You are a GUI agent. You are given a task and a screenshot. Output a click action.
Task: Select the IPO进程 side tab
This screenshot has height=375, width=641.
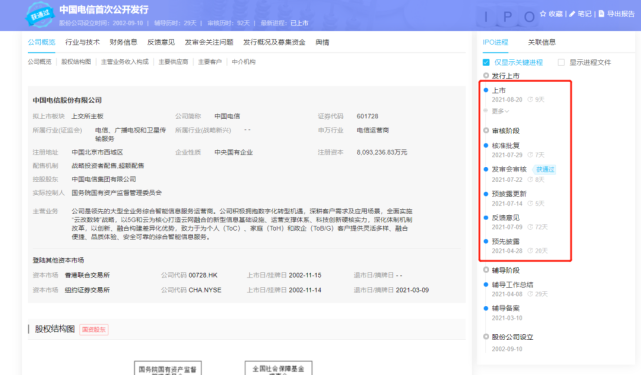495,42
